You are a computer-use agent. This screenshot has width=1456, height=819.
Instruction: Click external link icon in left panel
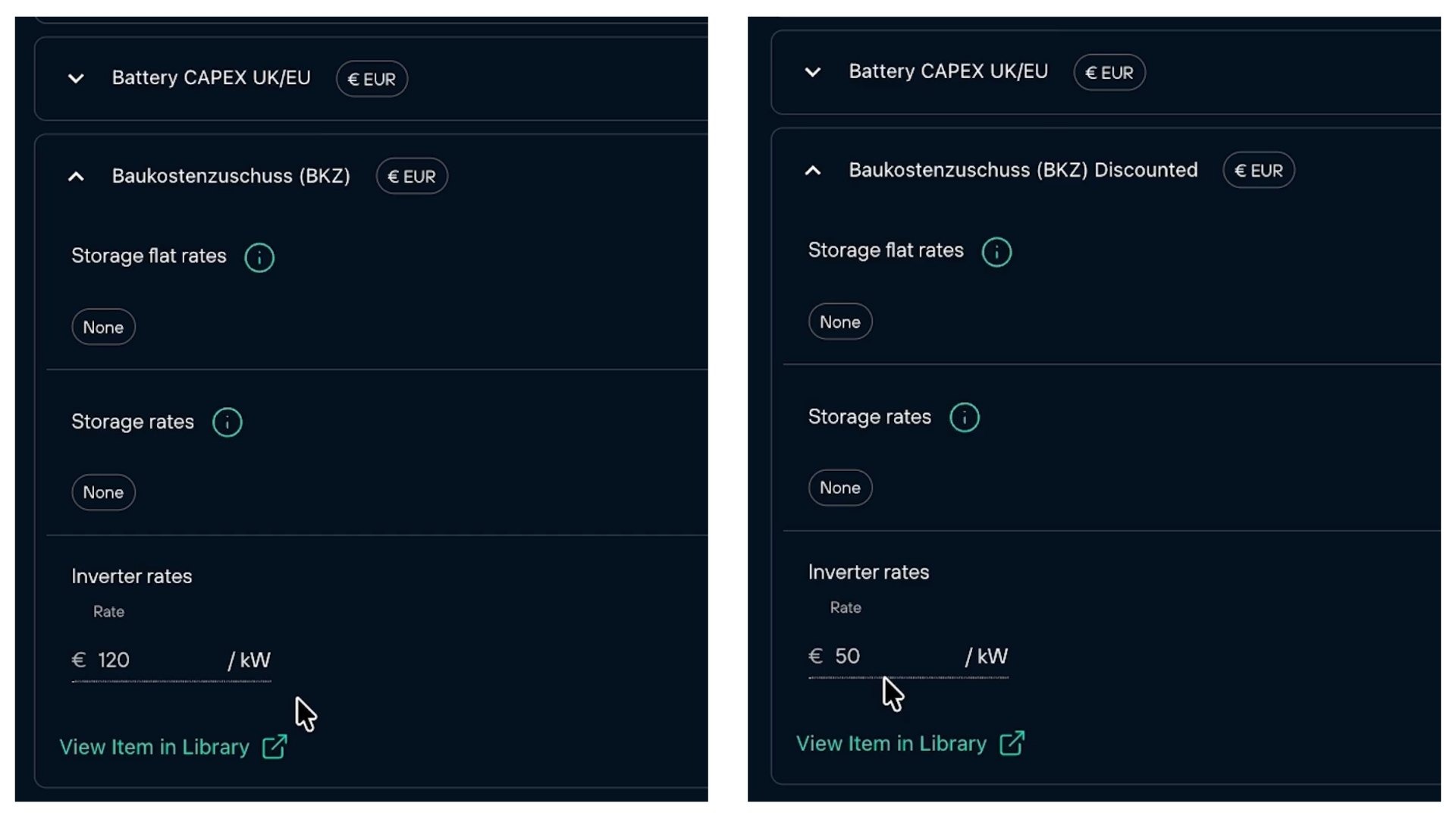pos(275,747)
